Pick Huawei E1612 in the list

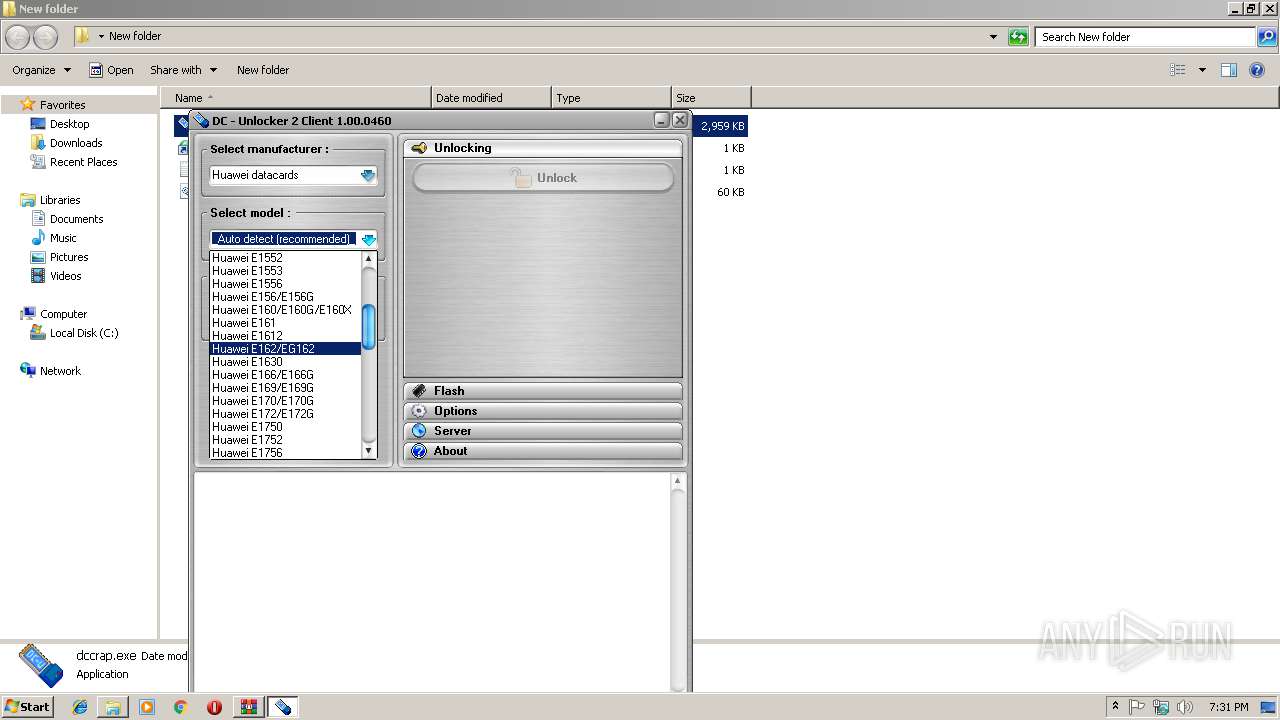coord(285,336)
